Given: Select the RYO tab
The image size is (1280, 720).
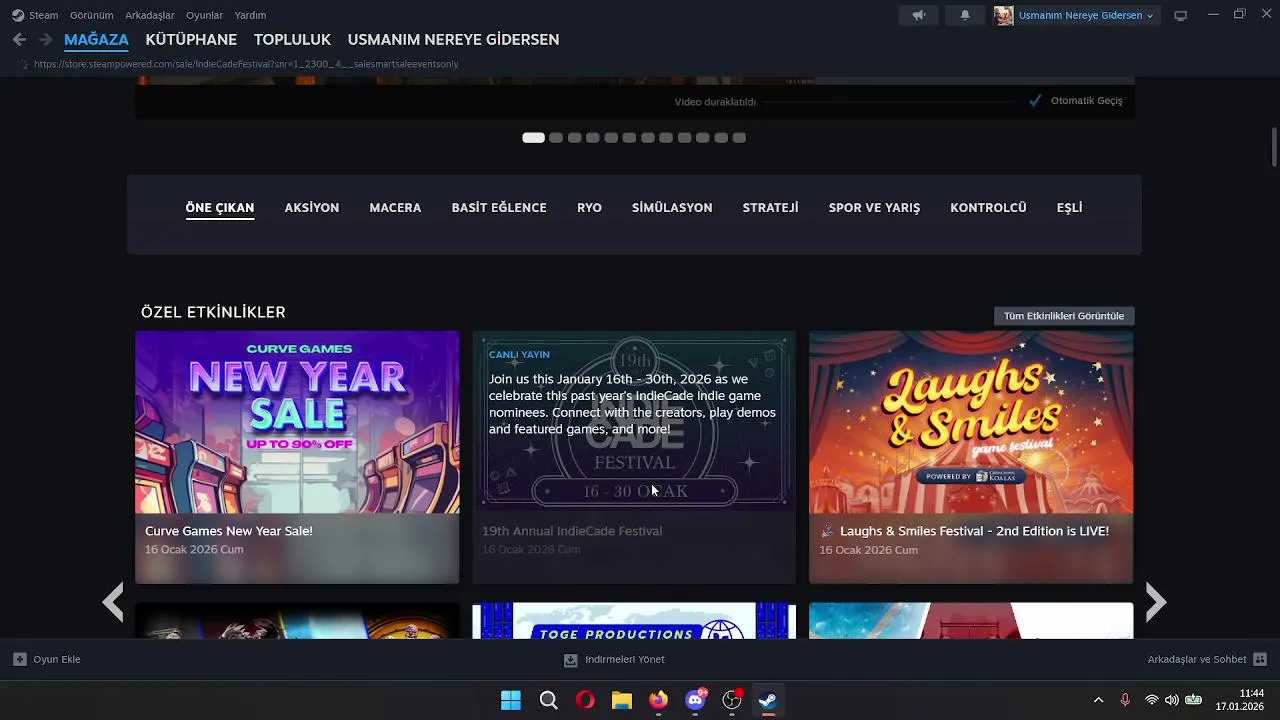Looking at the screenshot, I should (x=589, y=207).
